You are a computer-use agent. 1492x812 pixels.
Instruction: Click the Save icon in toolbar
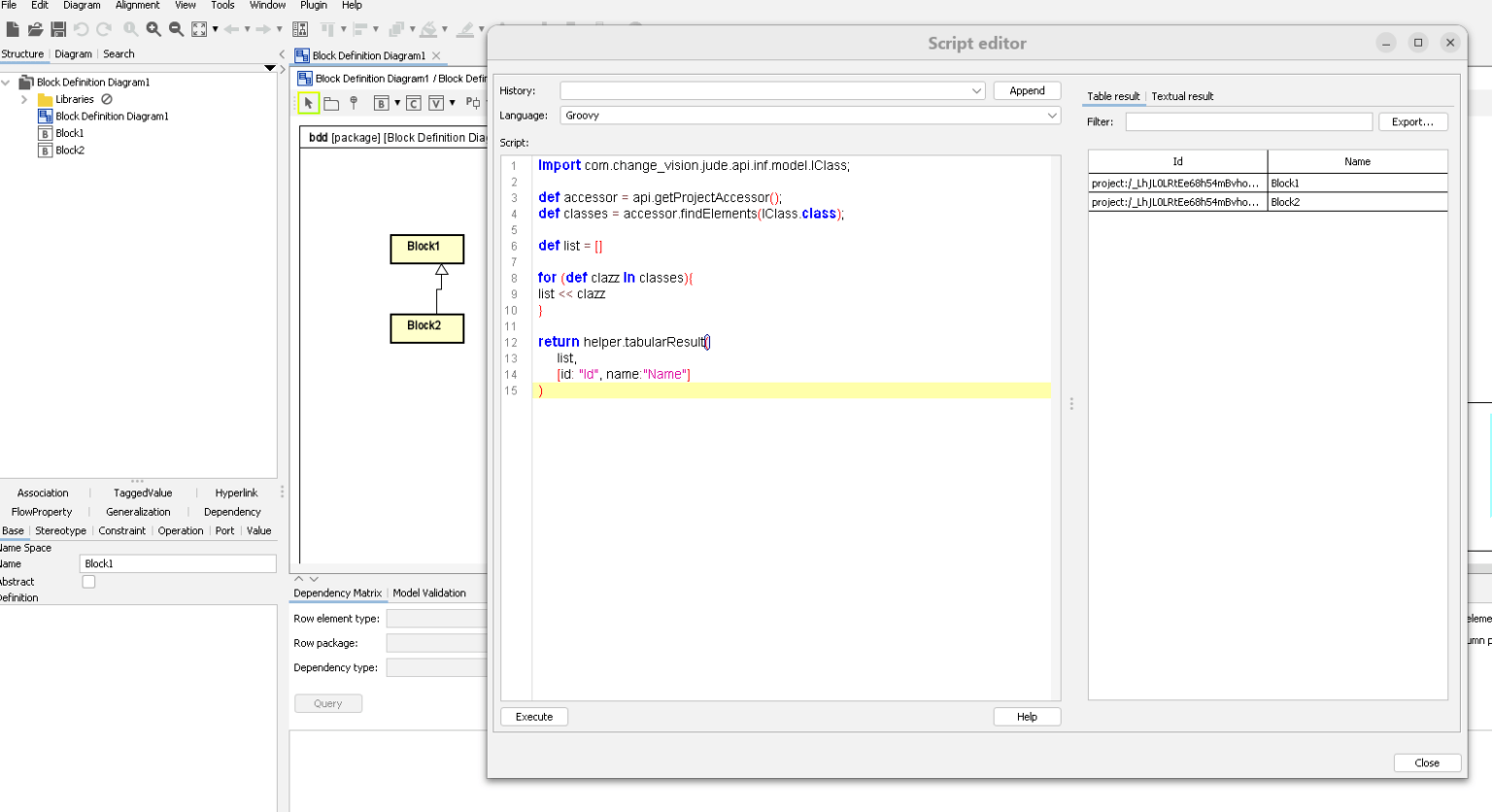58,28
